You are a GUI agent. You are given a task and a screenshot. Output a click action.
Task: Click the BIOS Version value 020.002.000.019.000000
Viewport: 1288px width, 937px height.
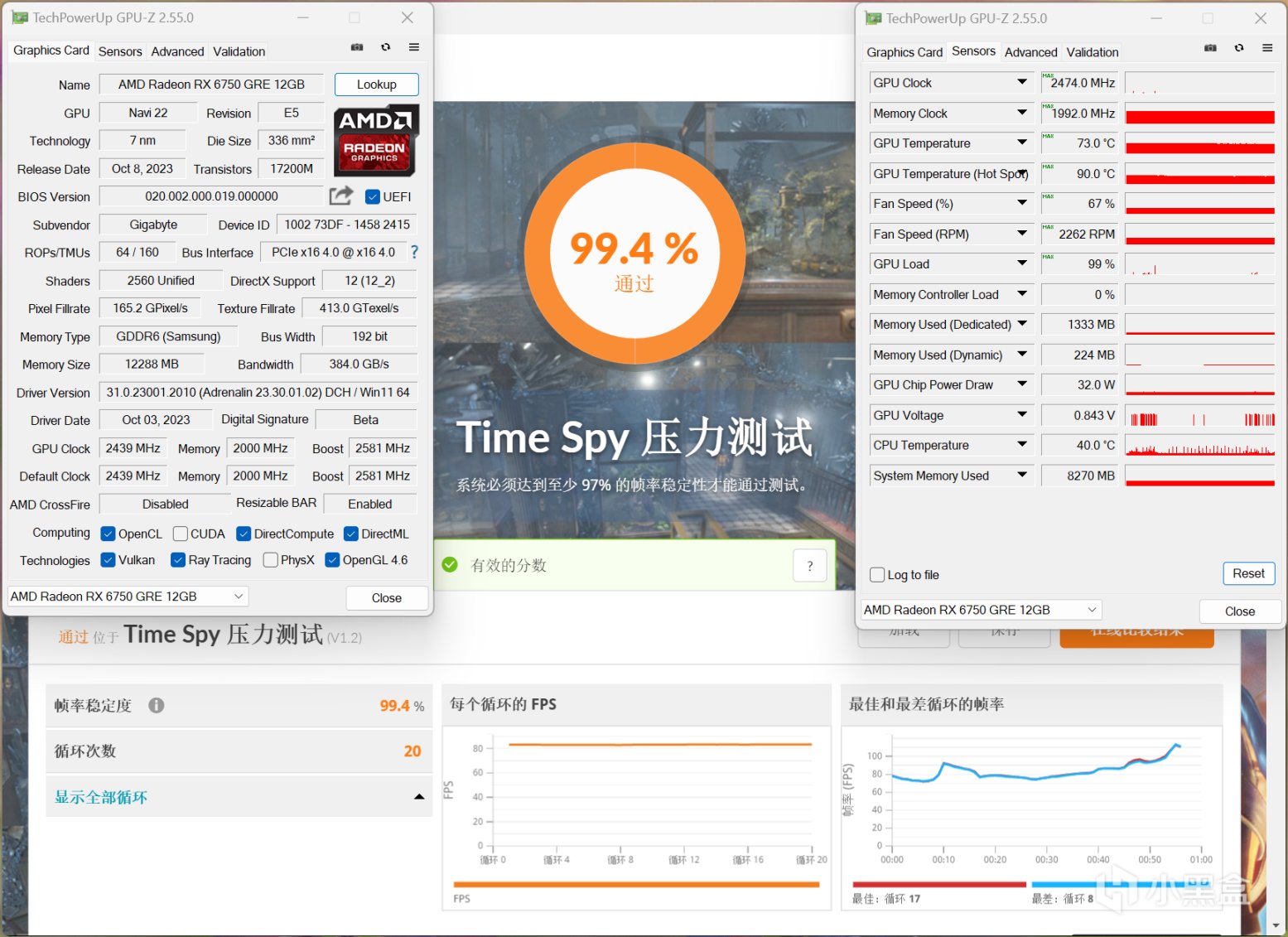[x=211, y=196]
